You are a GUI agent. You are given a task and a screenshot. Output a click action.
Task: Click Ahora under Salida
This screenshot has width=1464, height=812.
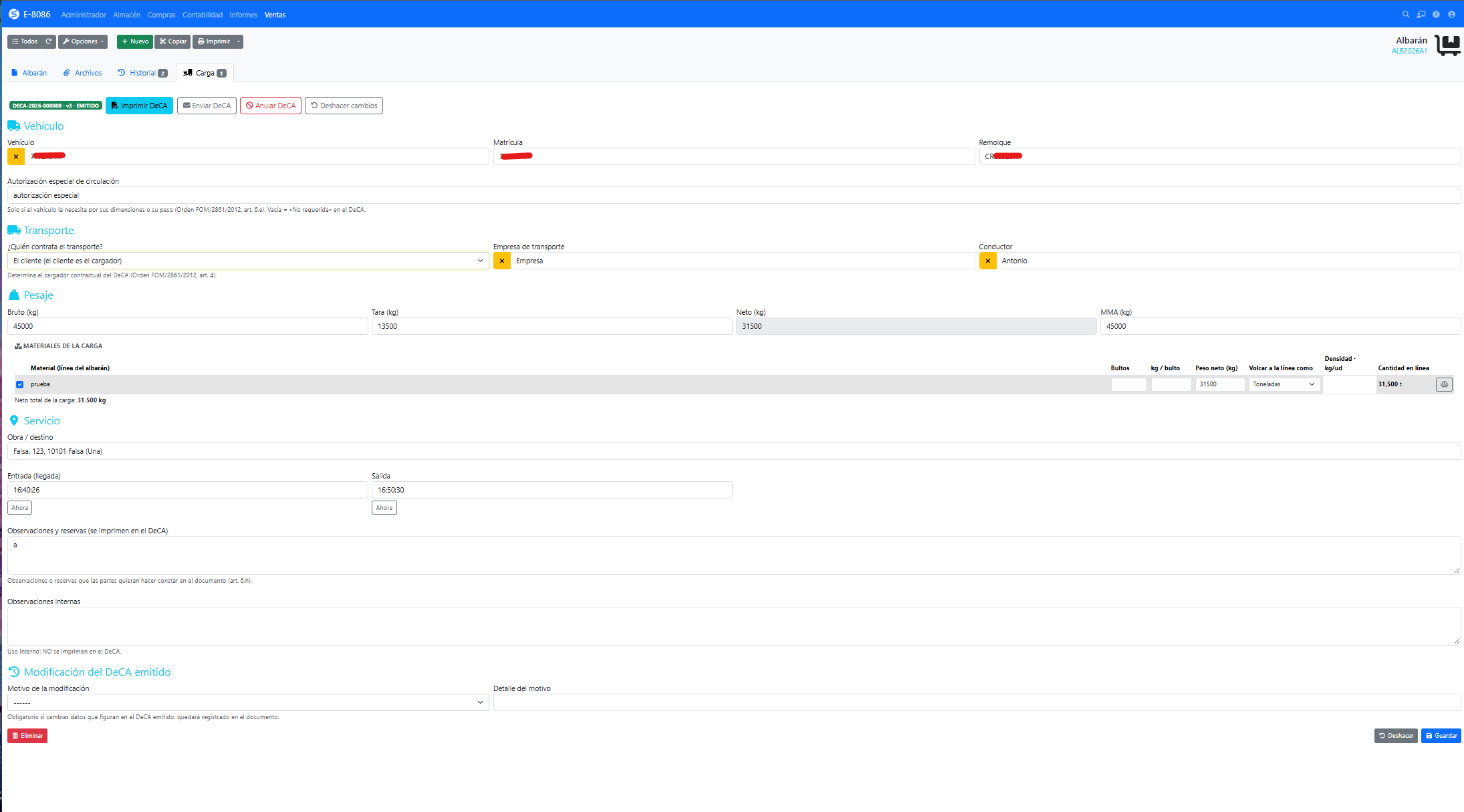tap(384, 508)
